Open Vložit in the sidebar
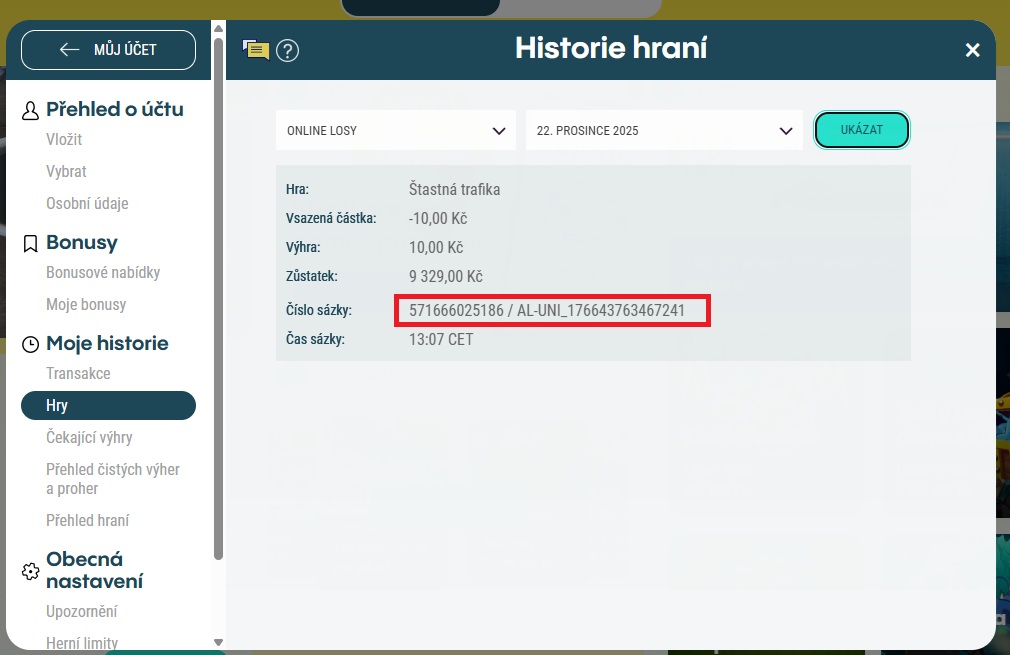This screenshot has height=655, width=1010. (64, 140)
